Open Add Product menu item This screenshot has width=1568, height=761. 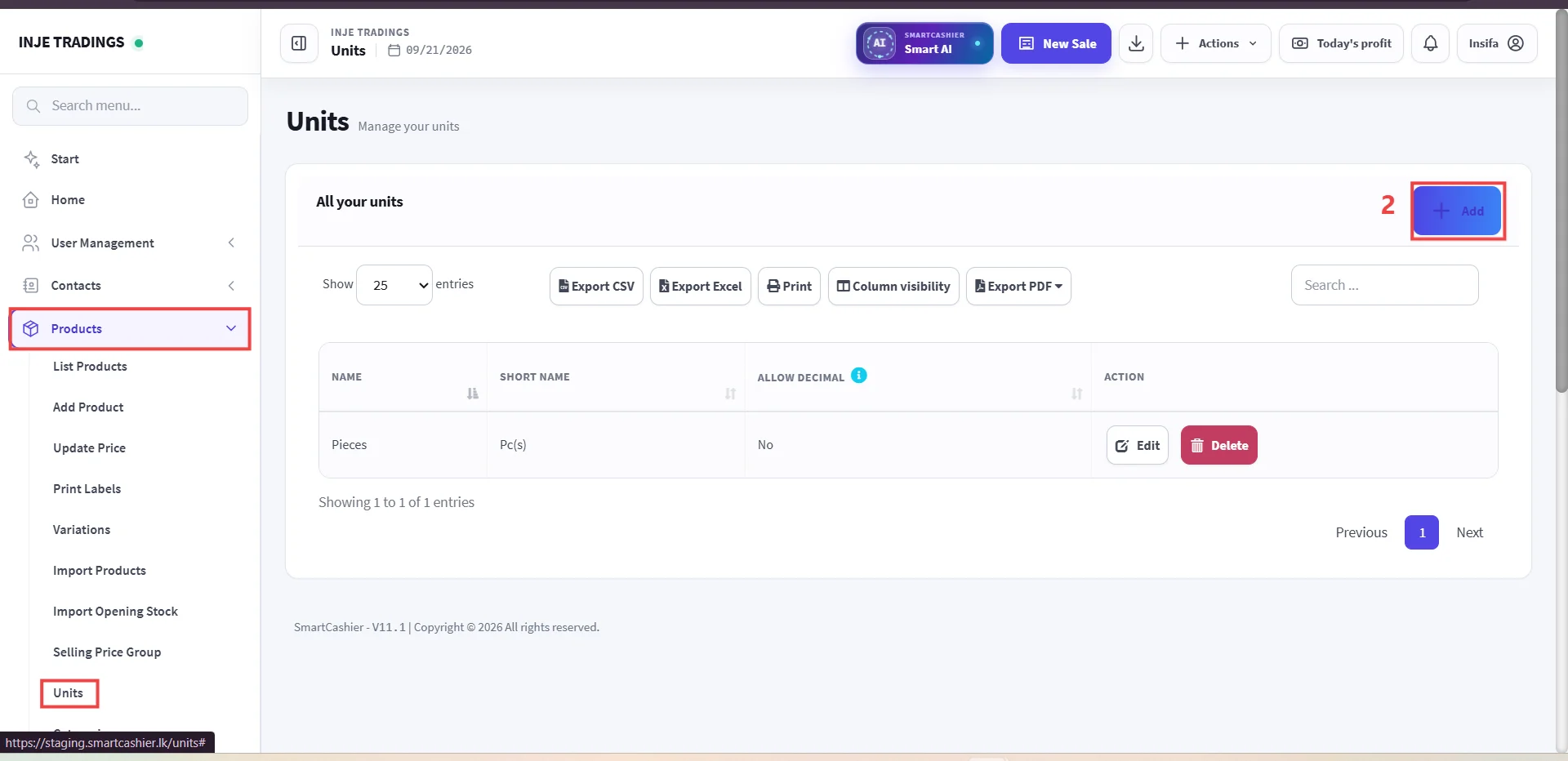[88, 407]
